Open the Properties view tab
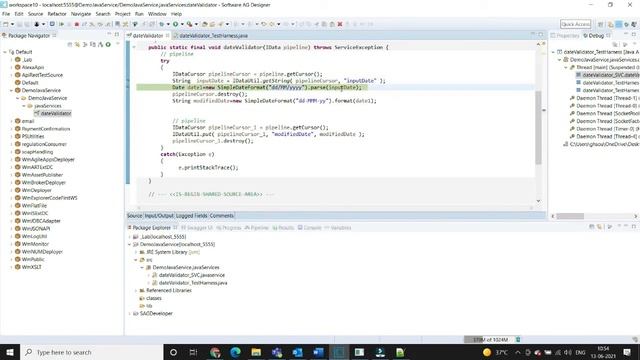640x360 pixels. click(x=565, y=36)
